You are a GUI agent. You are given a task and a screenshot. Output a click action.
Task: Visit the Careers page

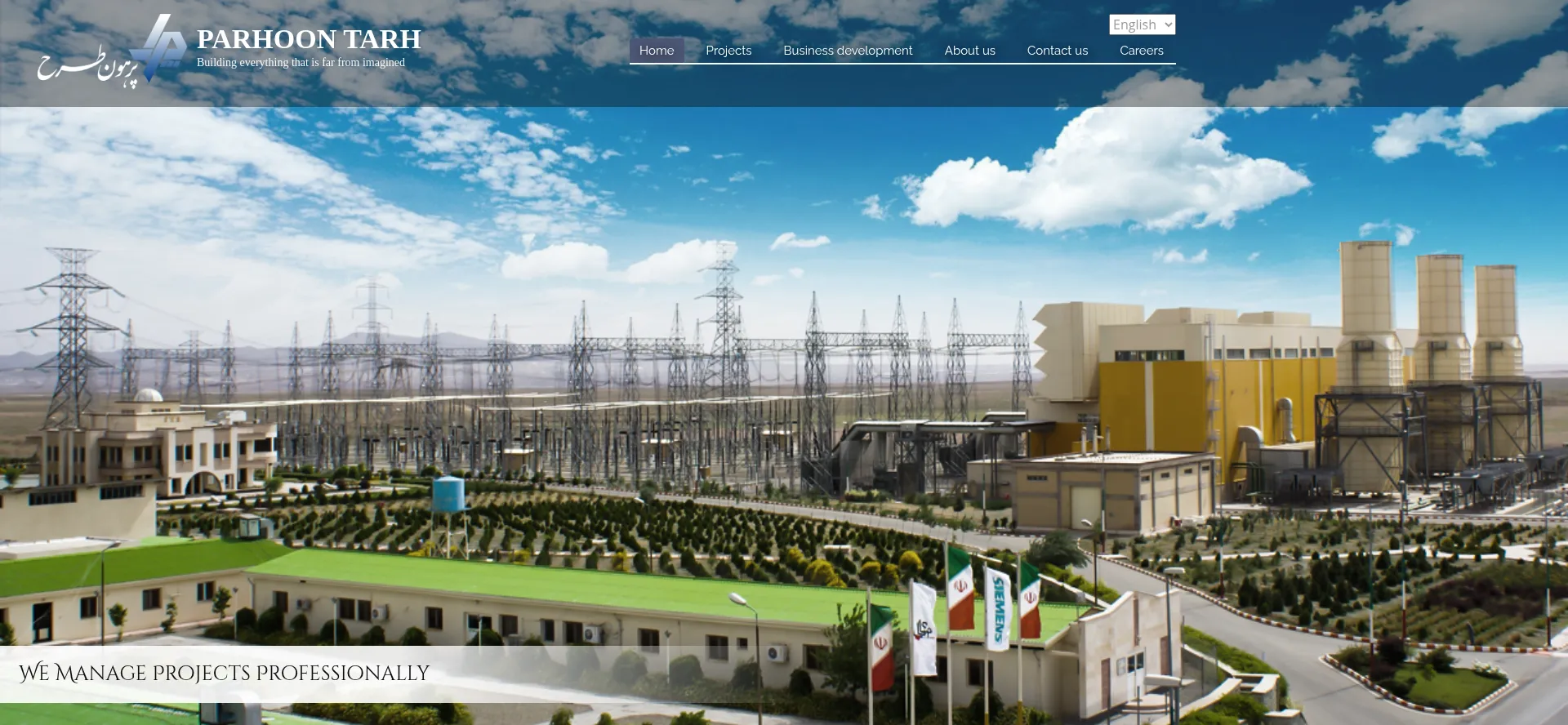pyautogui.click(x=1141, y=51)
